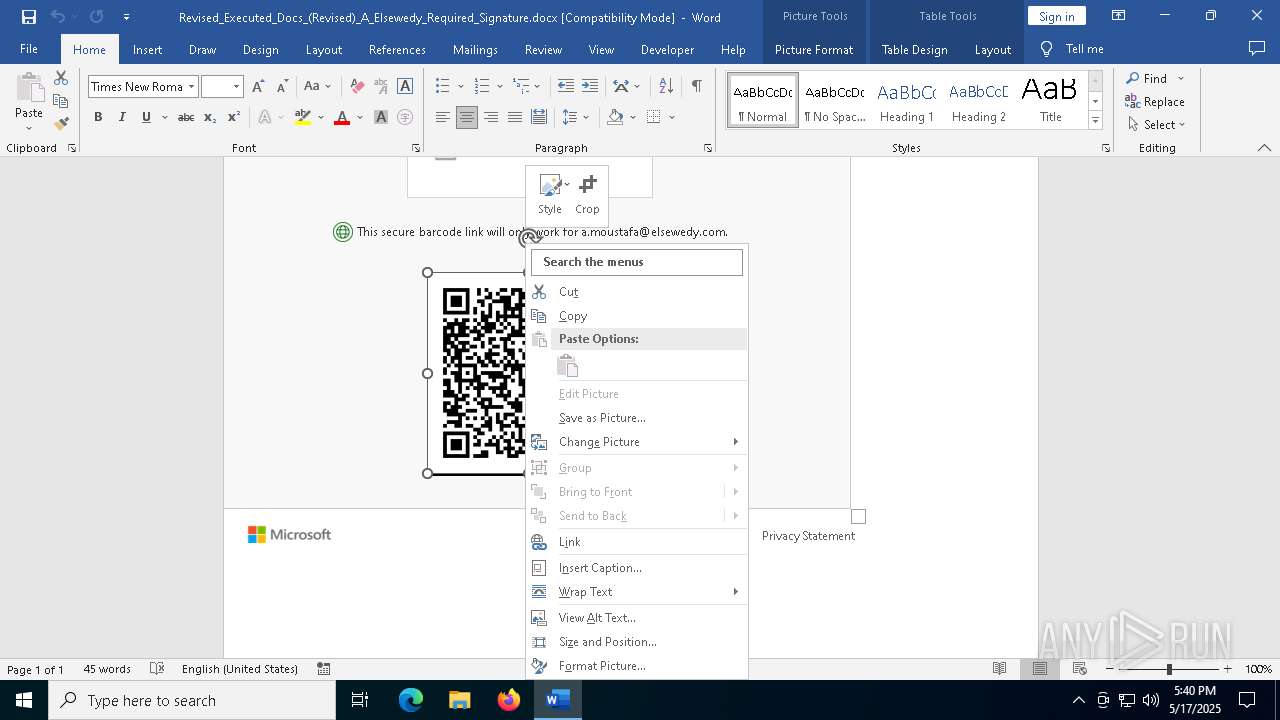
Task: Click the Shrink Font icon
Action: click(x=282, y=86)
